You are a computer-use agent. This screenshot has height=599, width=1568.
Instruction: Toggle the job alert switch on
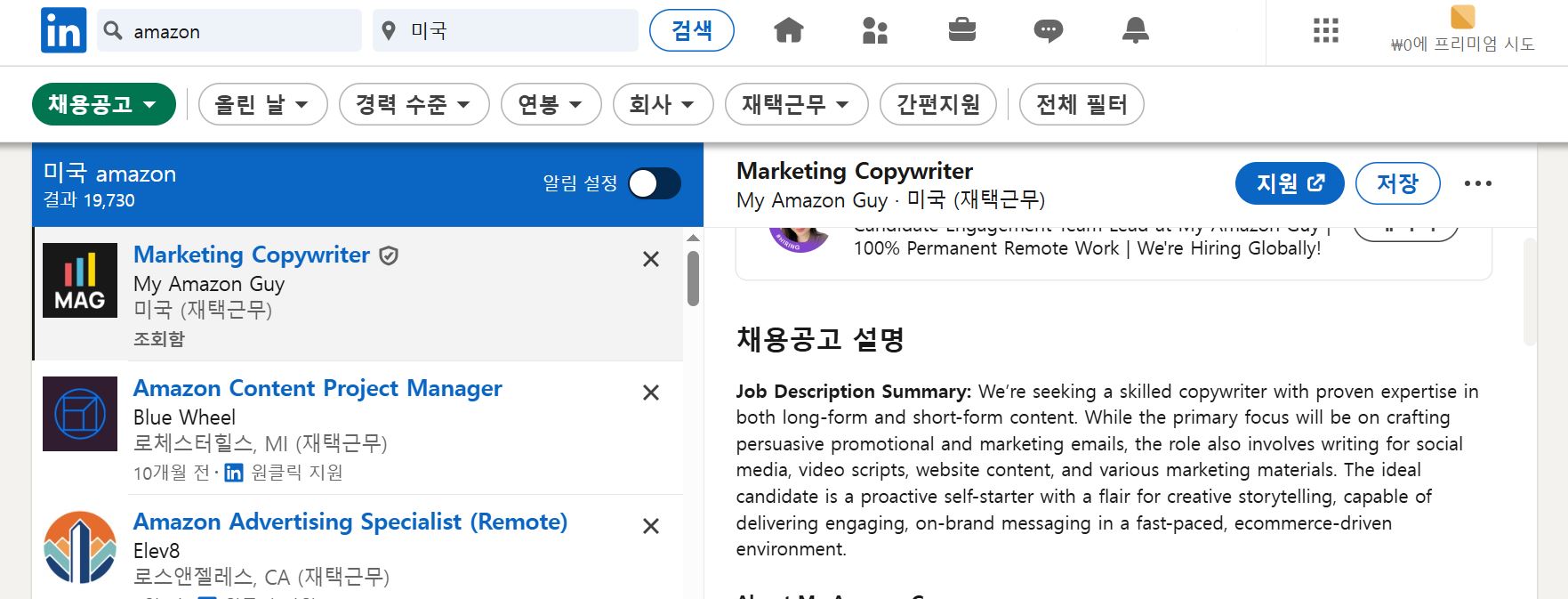coord(655,183)
